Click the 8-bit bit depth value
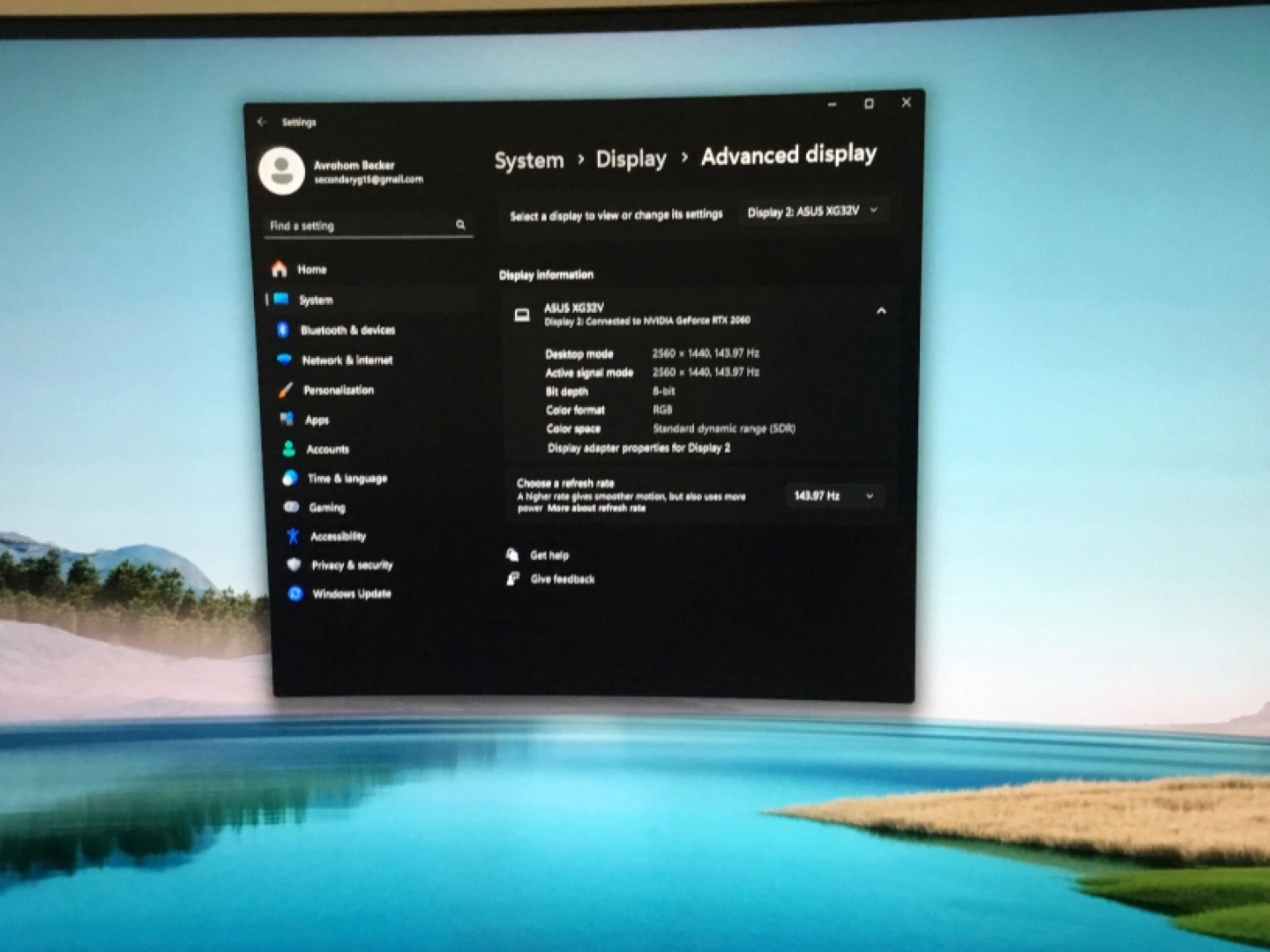The width and height of the screenshot is (1270, 952). (x=664, y=390)
